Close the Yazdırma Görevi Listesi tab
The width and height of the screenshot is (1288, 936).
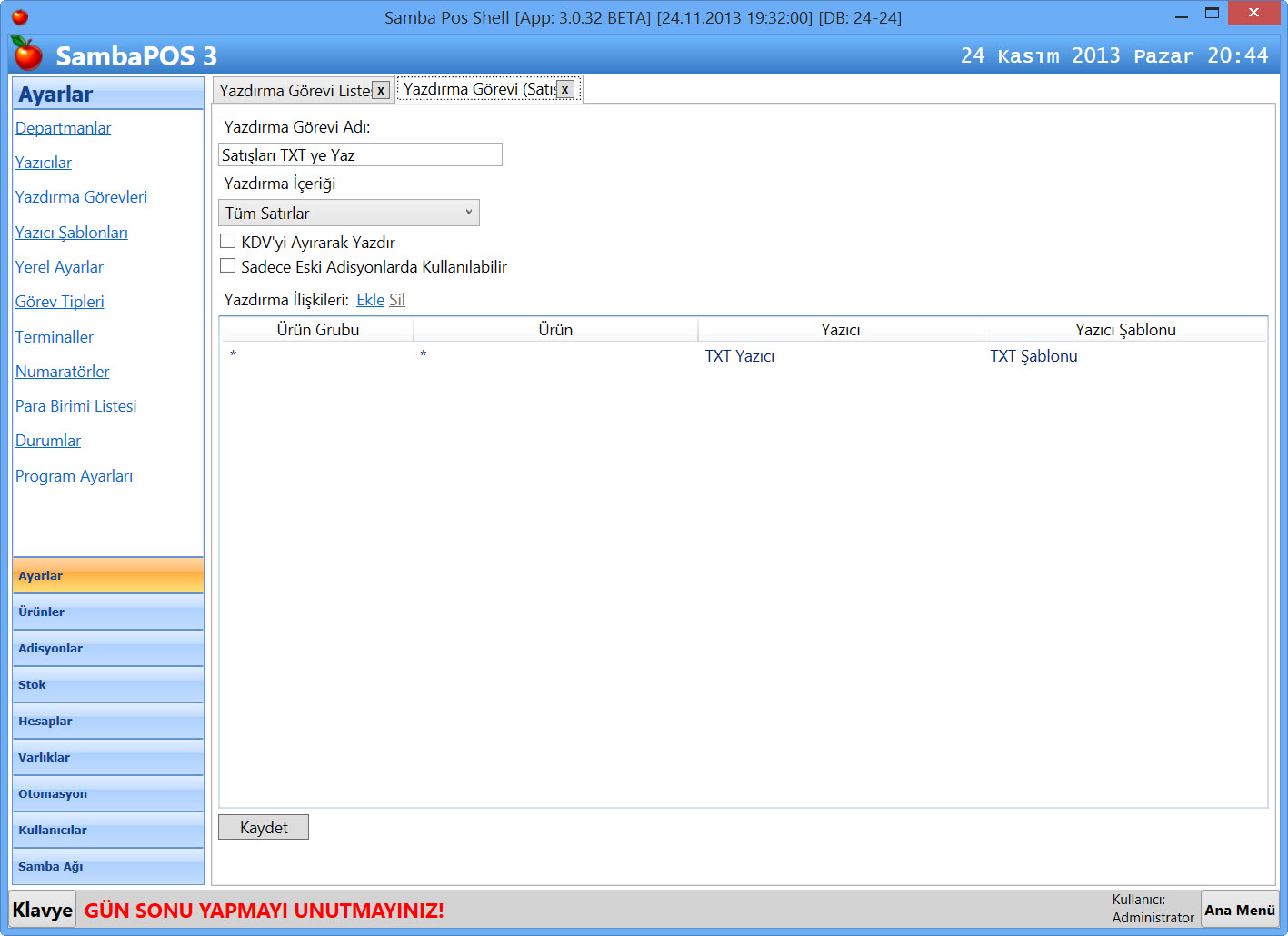(381, 90)
